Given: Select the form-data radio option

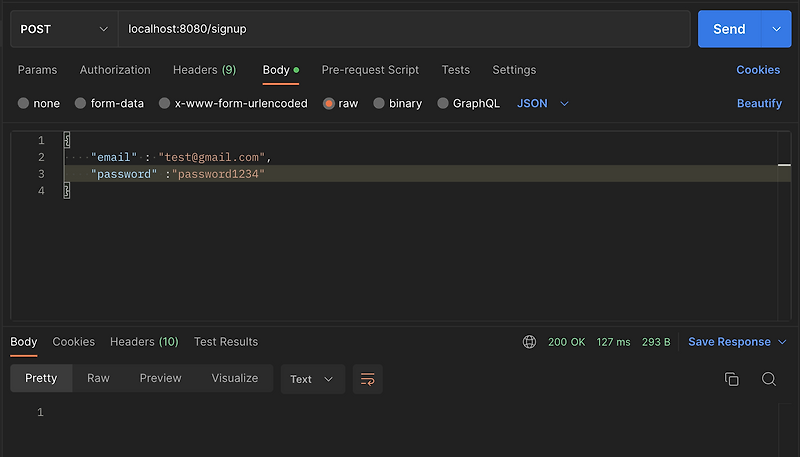Looking at the screenshot, I should coord(81,103).
